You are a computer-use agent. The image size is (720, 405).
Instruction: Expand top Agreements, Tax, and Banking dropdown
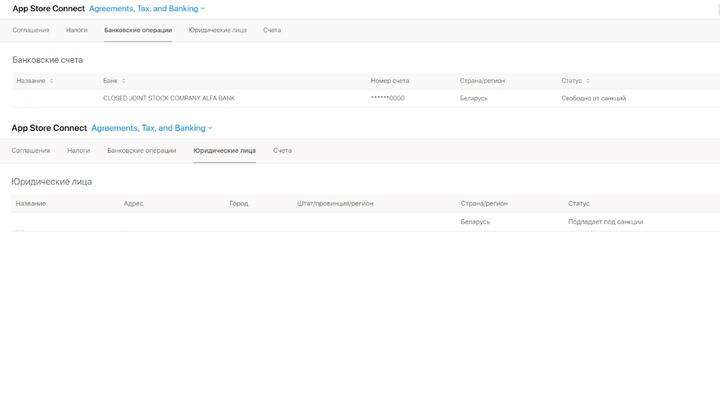click(147, 8)
